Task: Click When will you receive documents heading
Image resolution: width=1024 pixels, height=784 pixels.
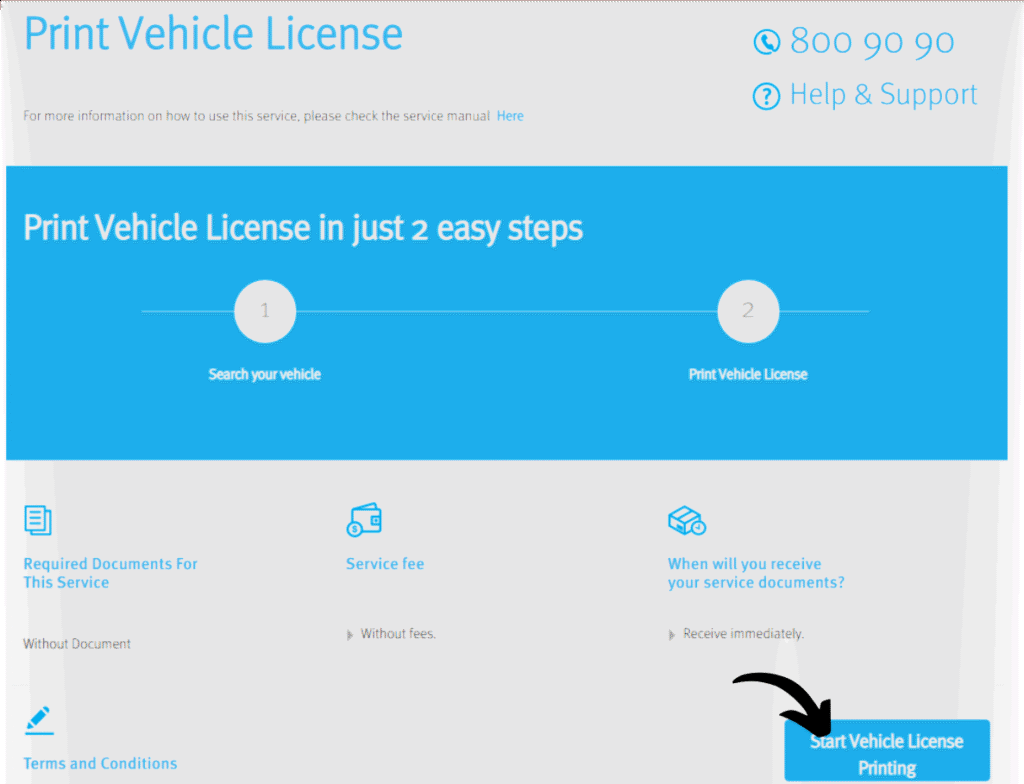Action: tap(756, 573)
